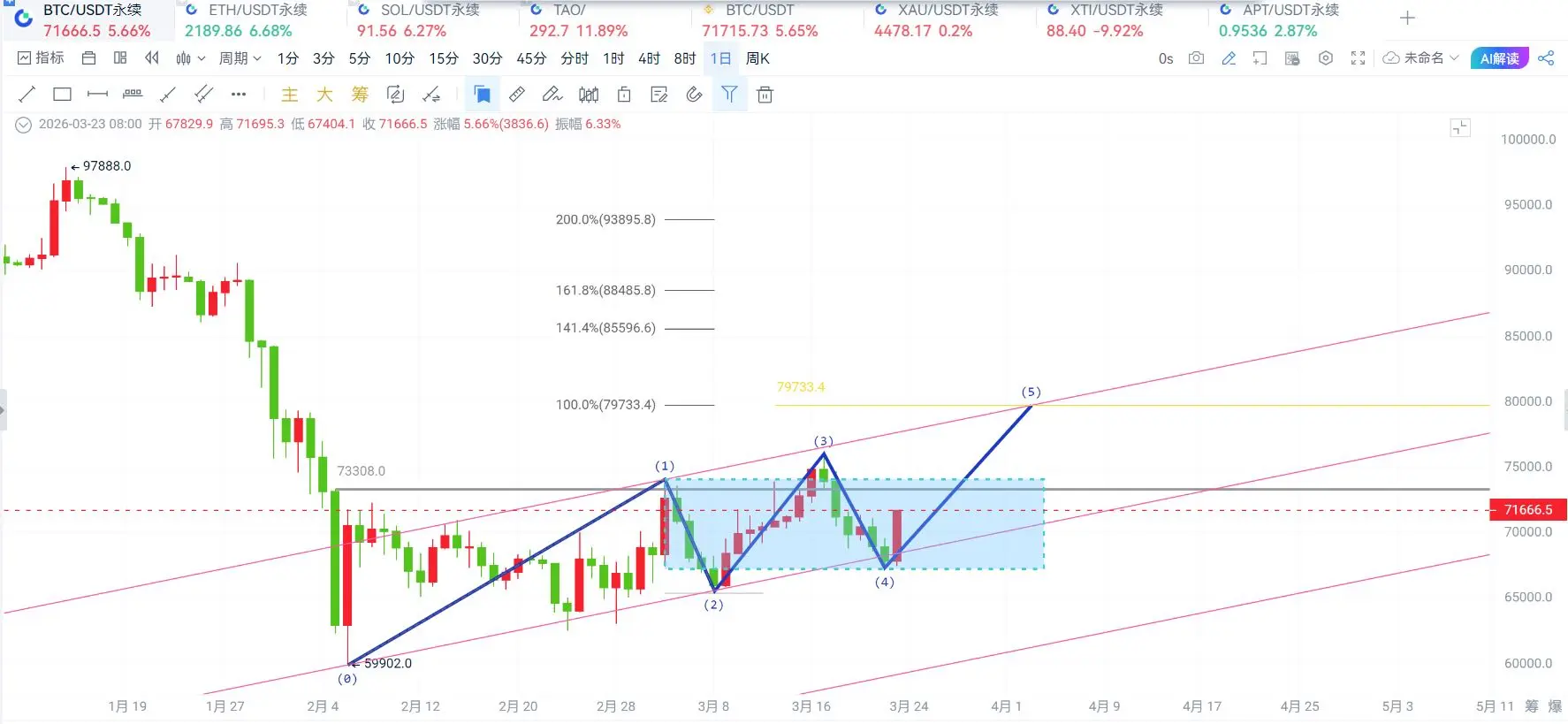This screenshot has height=724, width=1568.
Task: Take a chart screenshot with camera icon
Action: click(x=1196, y=58)
